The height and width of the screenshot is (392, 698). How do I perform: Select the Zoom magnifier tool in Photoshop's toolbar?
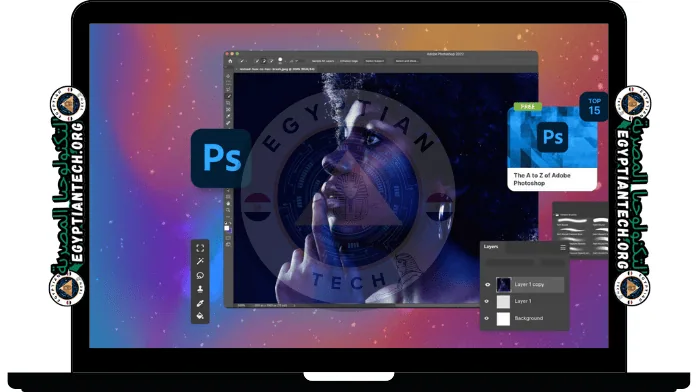[228, 210]
